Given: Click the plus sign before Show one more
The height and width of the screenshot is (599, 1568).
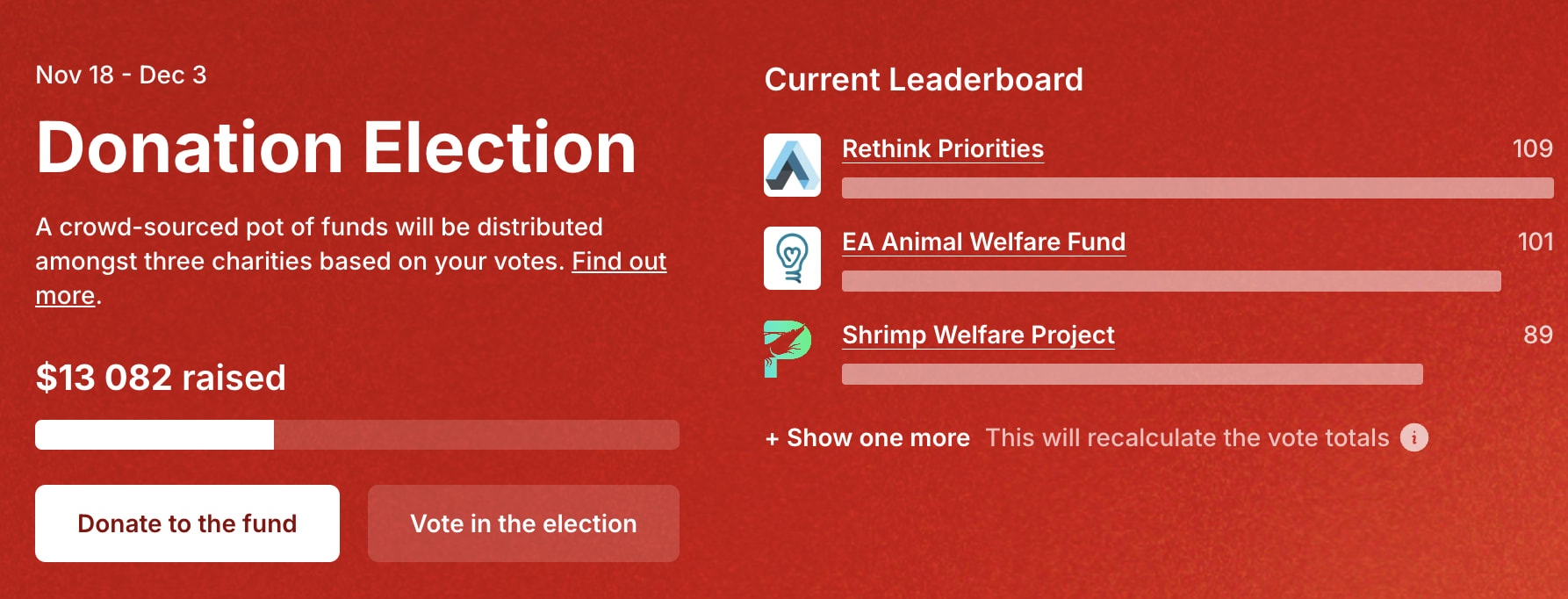Looking at the screenshot, I should click(772, 438).
